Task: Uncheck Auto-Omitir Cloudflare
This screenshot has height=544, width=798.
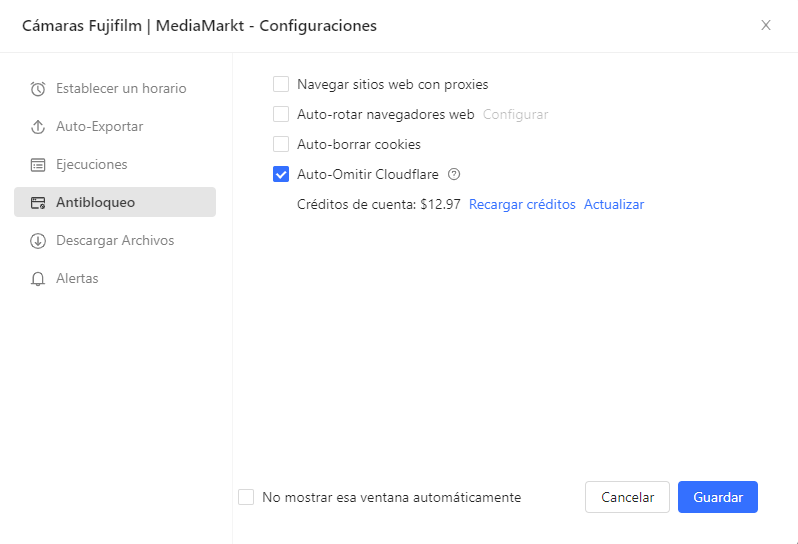Action: (x=281, y=174)
